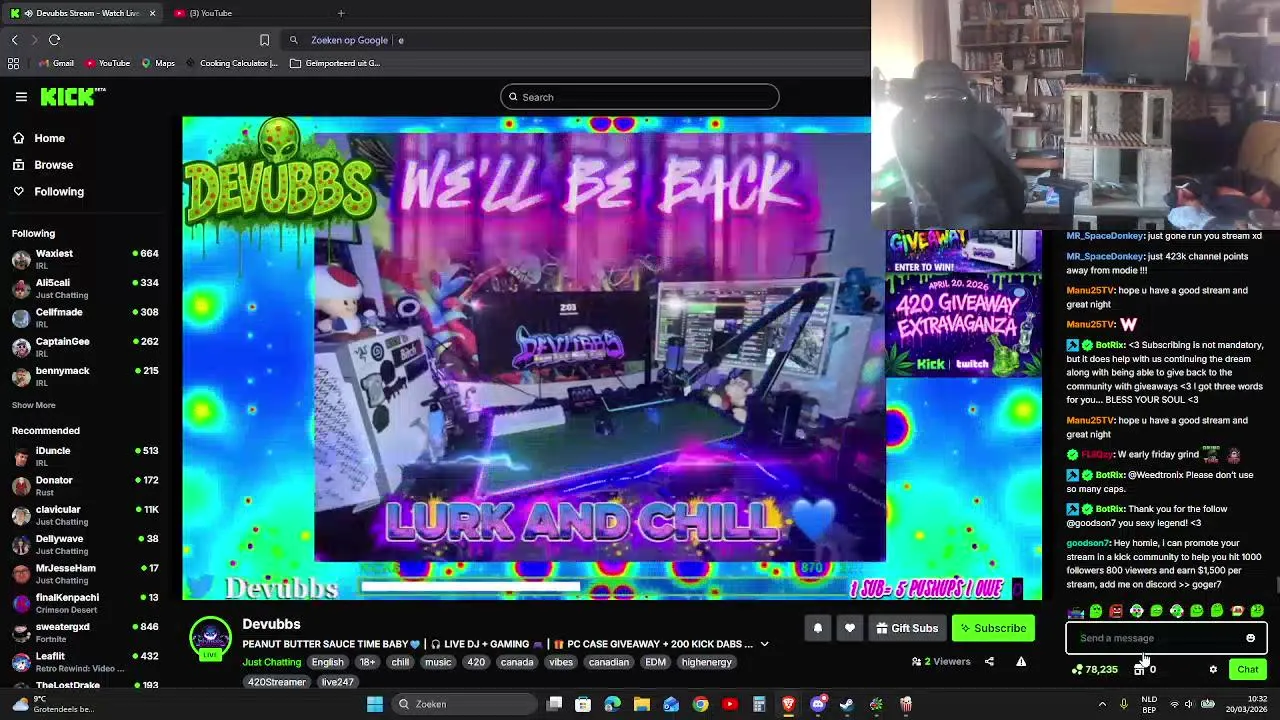Open the Geïmporteerd uit G... bookmarks folder
The height and width of the screenshot is (720, 1280).
pyautogui.click(x=335, y=63)
